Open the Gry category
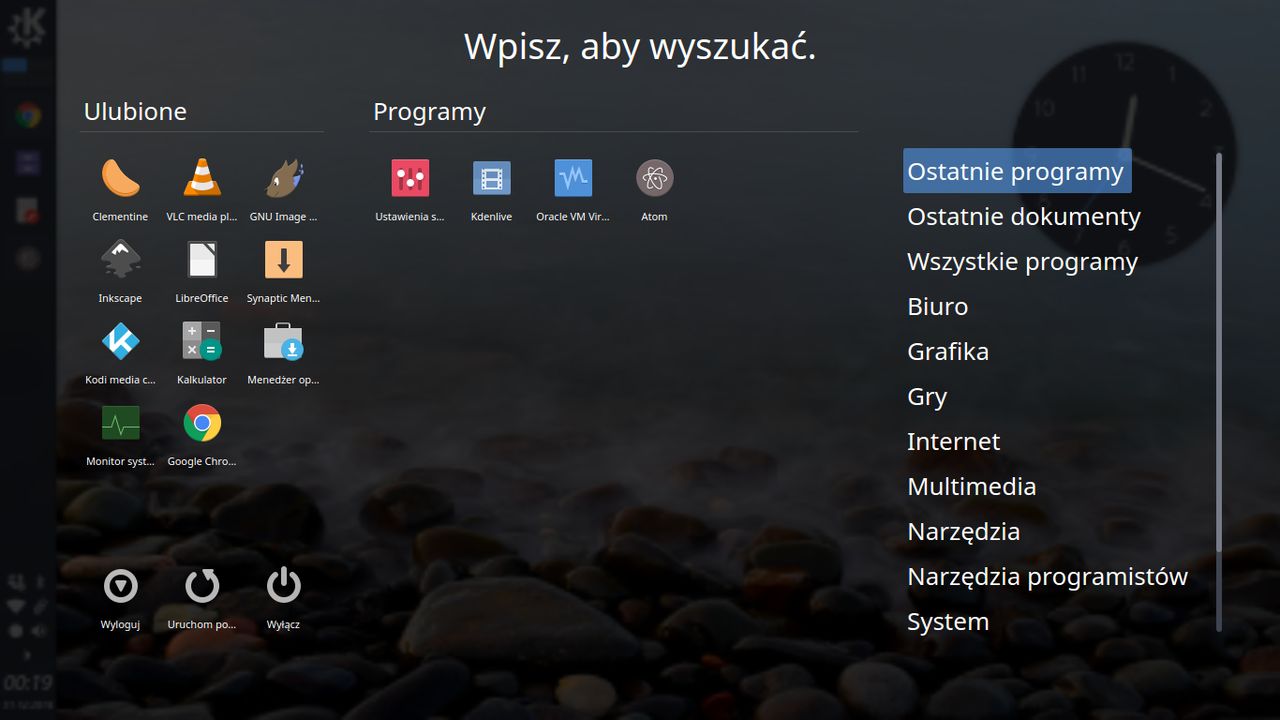 (927, 397)
